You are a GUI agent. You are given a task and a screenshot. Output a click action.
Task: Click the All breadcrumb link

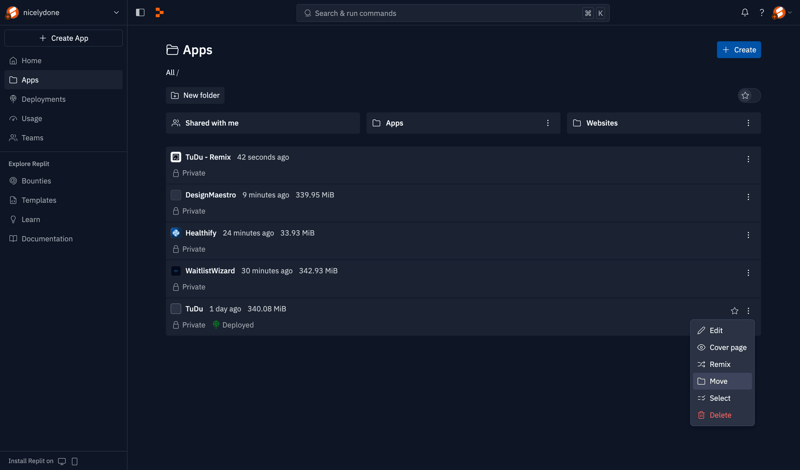coord(170,72)
